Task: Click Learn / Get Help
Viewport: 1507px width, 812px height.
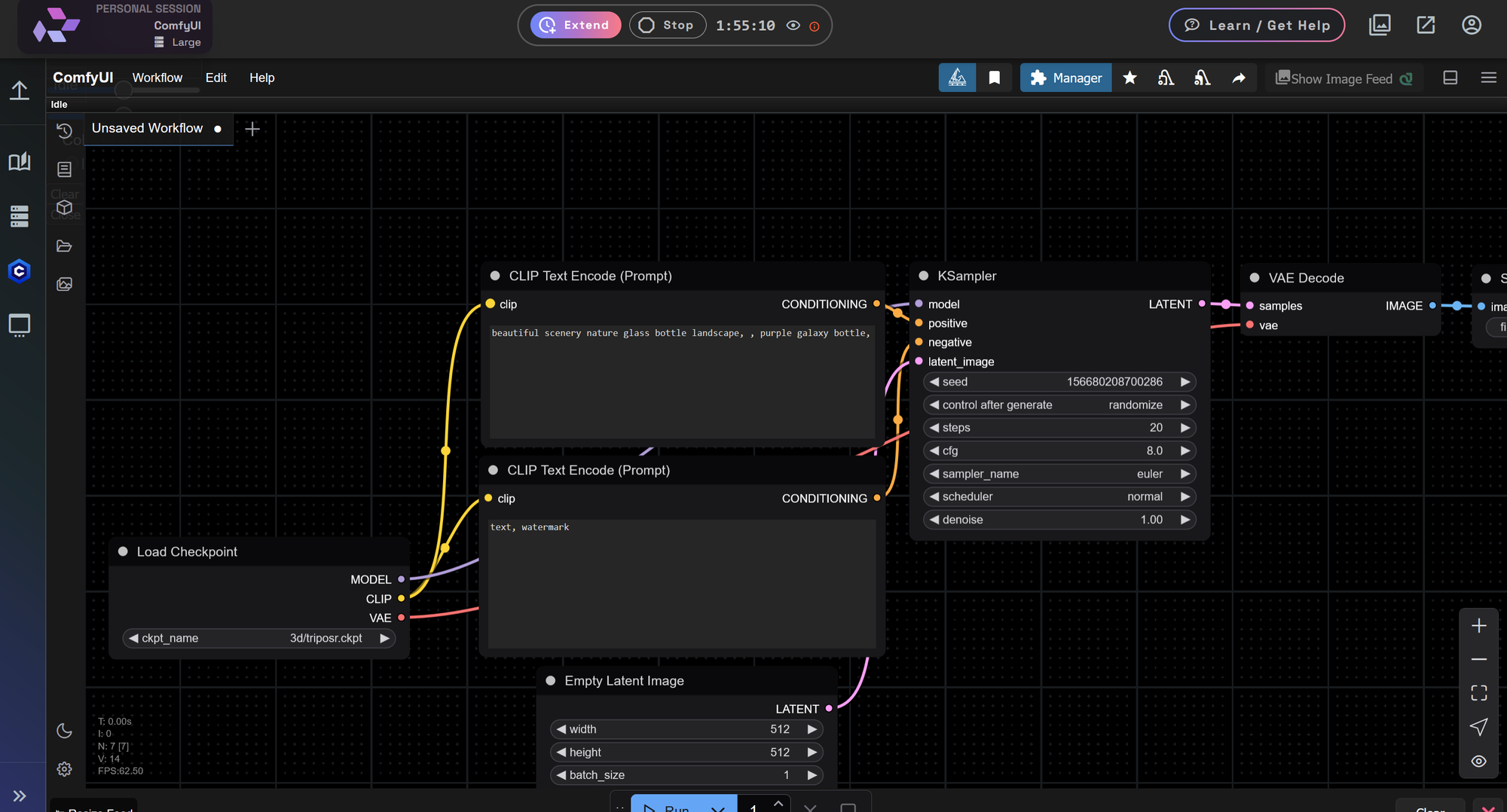Action: click(x=1256, y=24)
